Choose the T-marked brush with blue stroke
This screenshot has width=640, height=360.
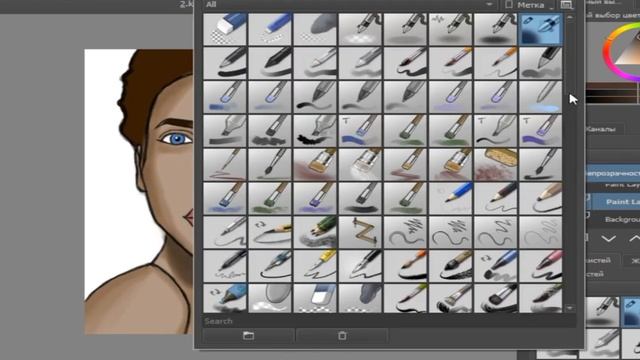[360, 131]
